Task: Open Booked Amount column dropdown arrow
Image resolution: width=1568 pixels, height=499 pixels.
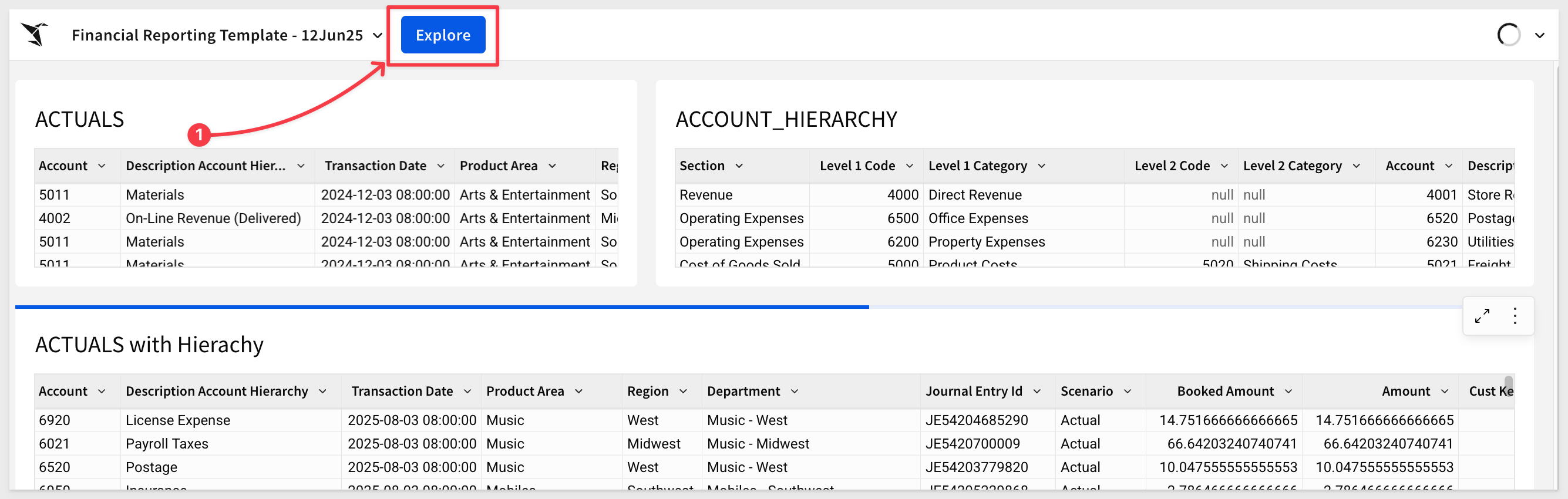Action: tap(1288, 392)
